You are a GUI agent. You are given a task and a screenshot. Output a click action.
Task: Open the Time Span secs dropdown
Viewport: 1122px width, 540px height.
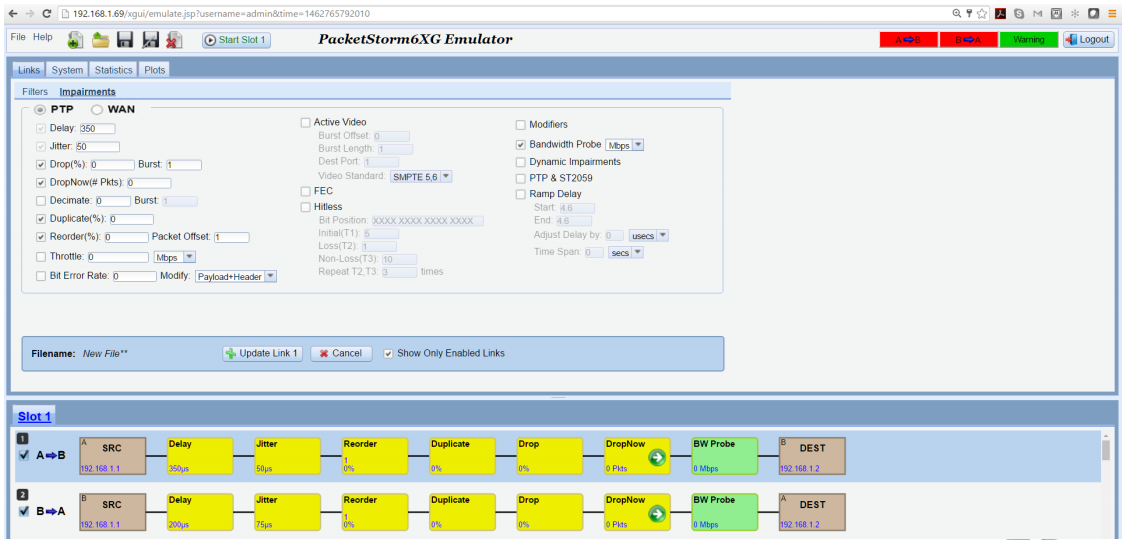(x=625, y=252)
